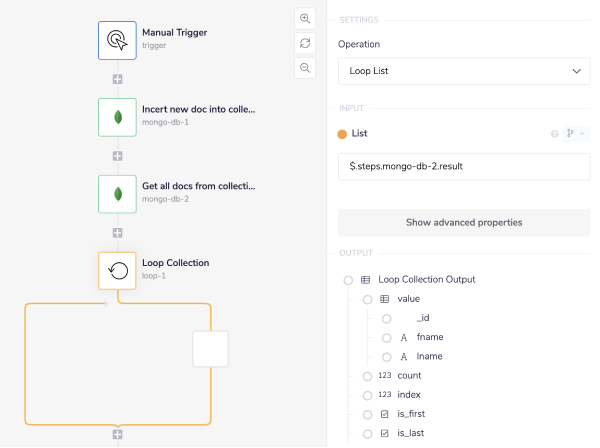Select the radio button for fname output
The width and height of the screenshot is (600, 448).
tap(386, 338)
